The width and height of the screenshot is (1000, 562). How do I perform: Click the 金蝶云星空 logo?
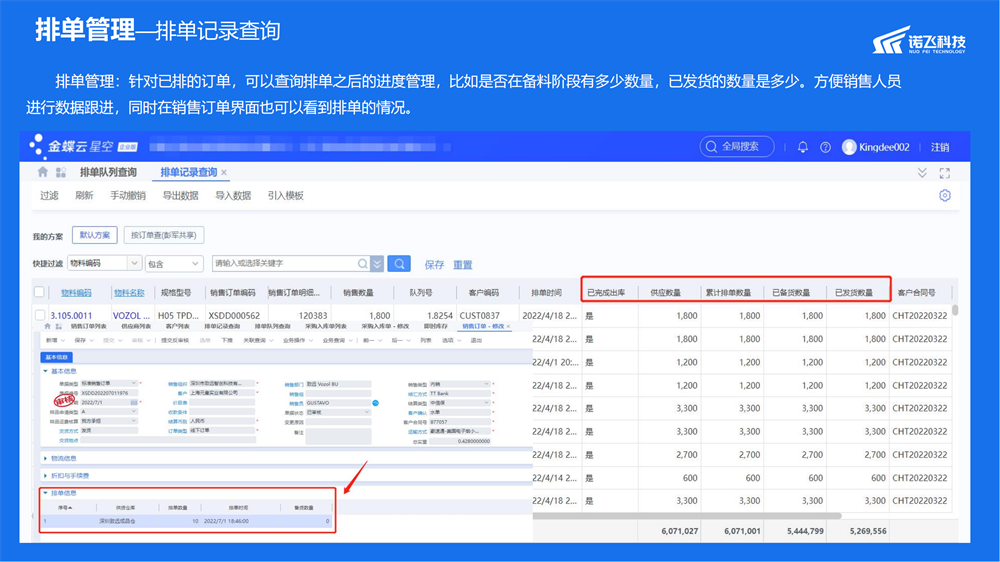pyautogui.click(x=83, y=146)
